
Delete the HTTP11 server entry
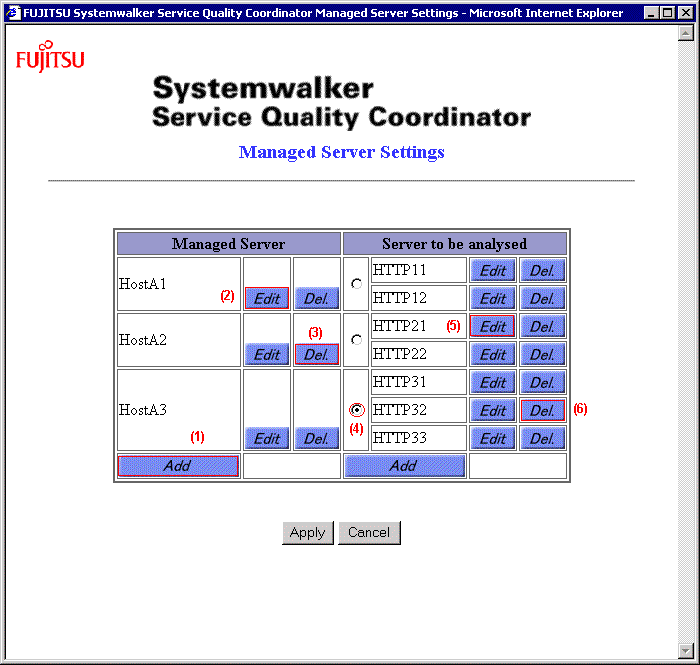coord(542,270)
